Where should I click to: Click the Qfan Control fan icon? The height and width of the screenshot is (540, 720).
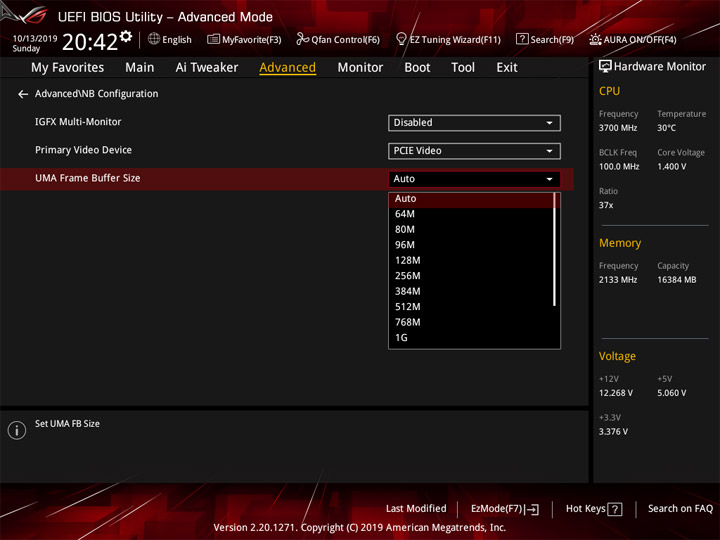coord(302,39)
